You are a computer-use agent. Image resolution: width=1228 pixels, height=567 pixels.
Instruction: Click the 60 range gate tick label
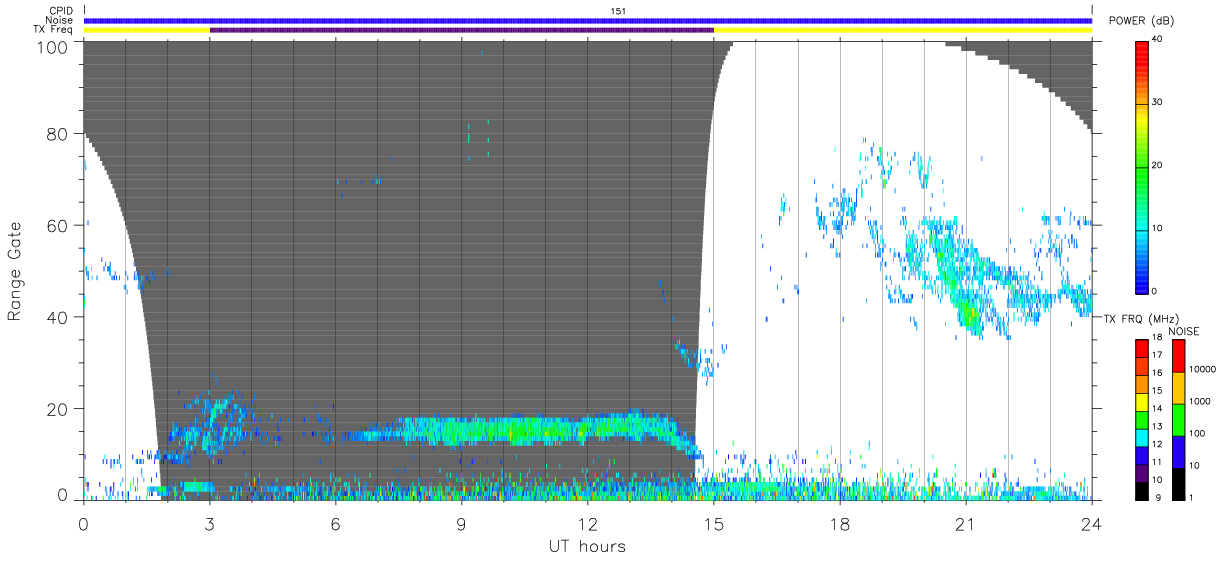(x=58, y=225)
